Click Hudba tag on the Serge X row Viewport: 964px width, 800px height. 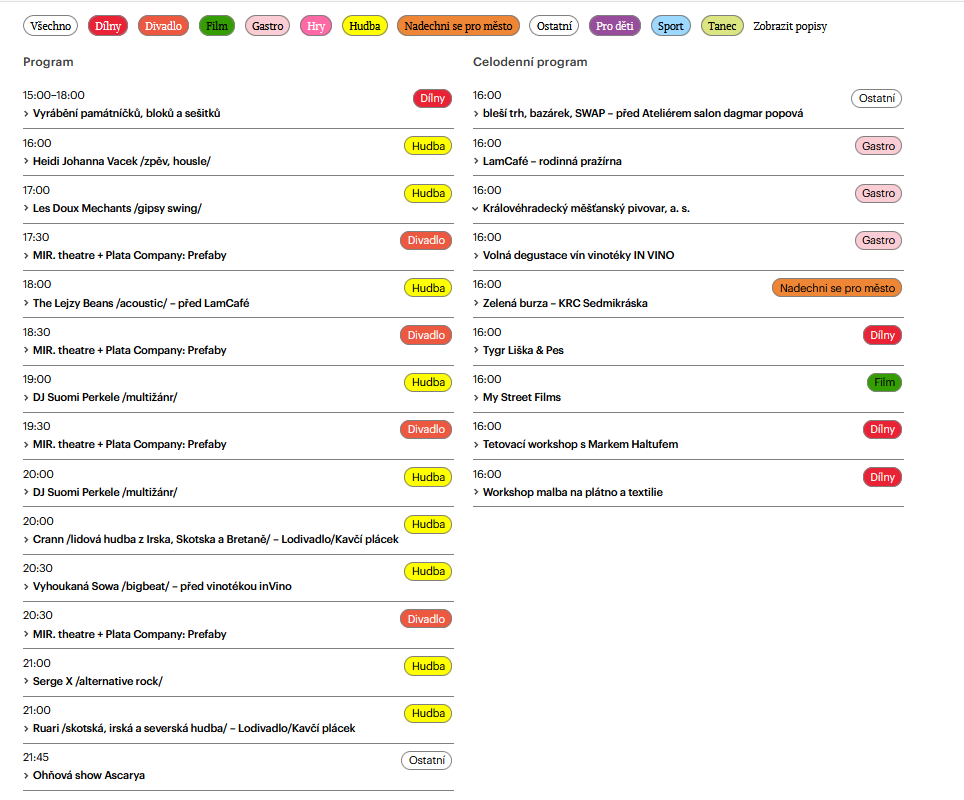(428, 666)
